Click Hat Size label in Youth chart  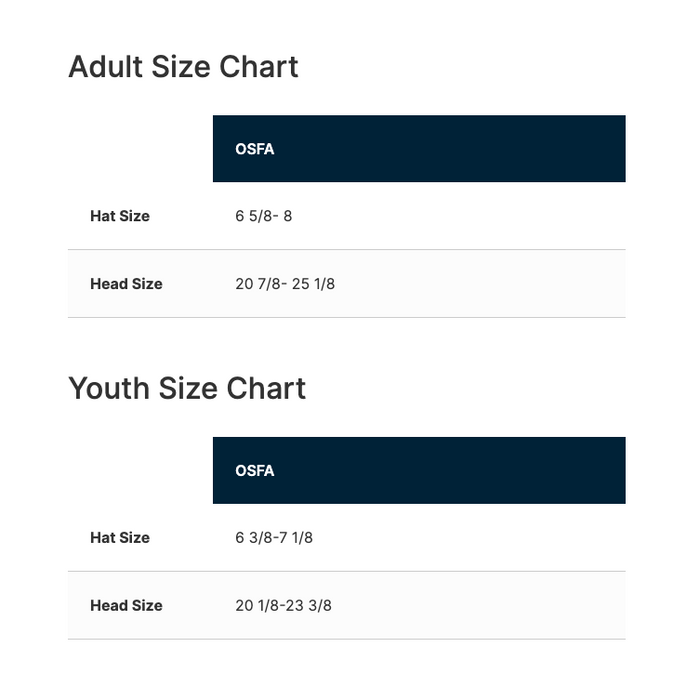coord(120,538)
